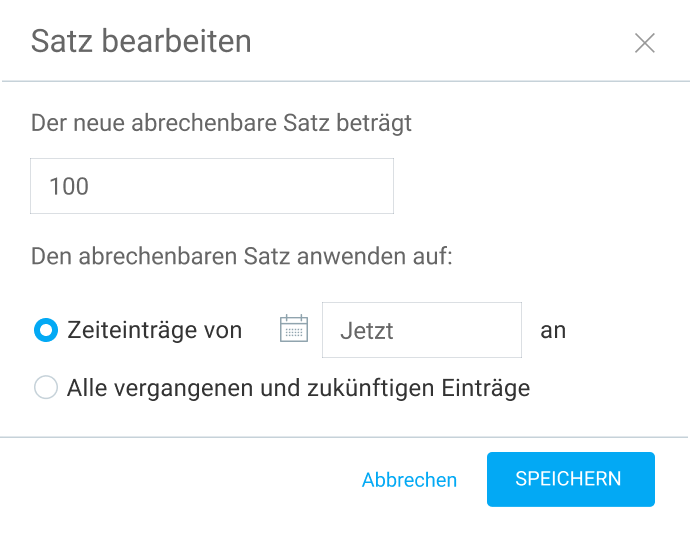Click the blue filled radio circle
Viewport: 691px width, 536px height.
coord(46,330)
